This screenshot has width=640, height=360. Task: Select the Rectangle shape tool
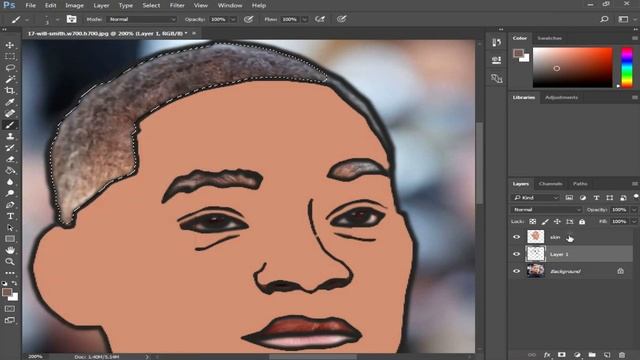[10, 239]
